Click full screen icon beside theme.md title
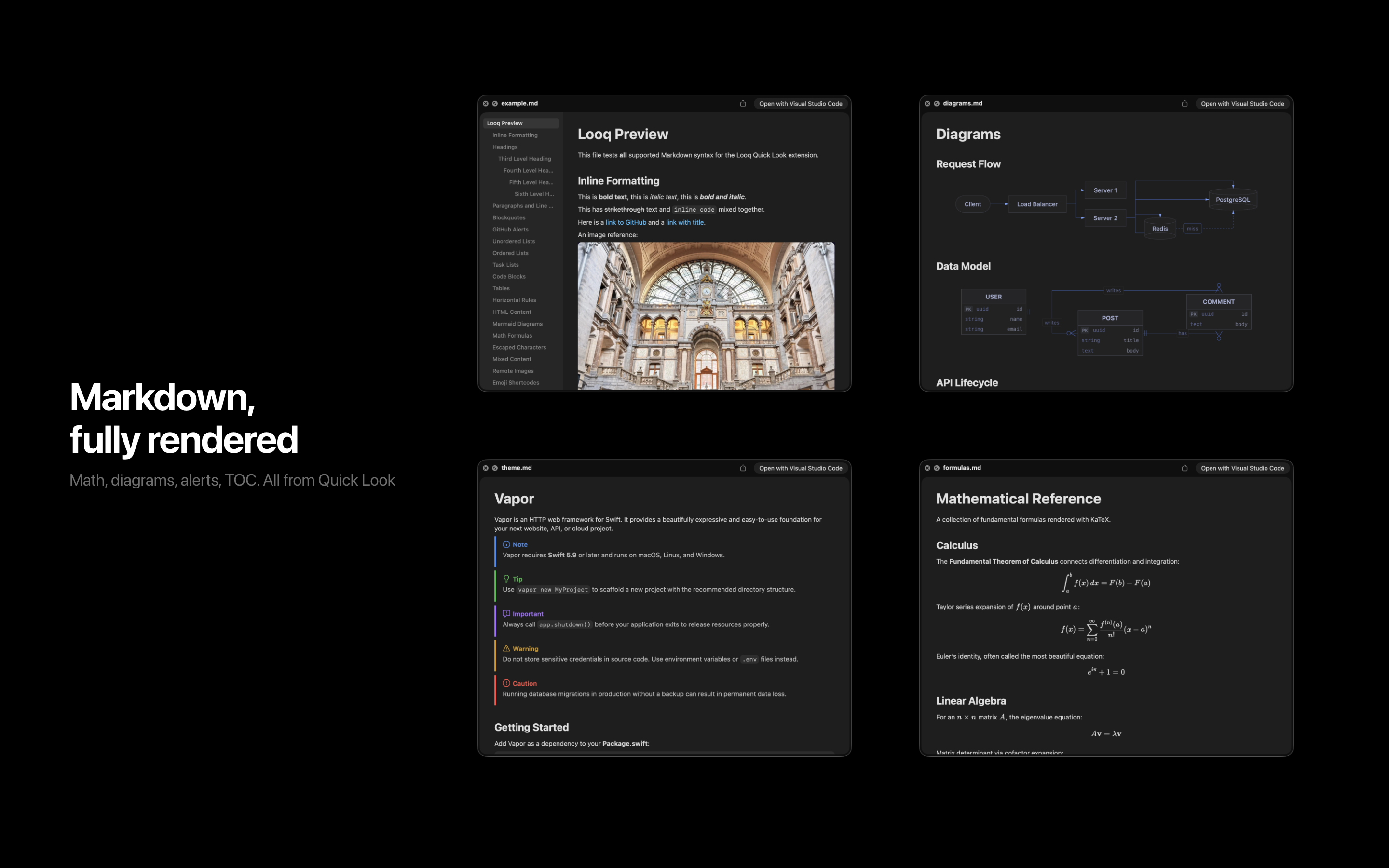The height and width of the screenshot is (868, 1389). pos(495,468)
